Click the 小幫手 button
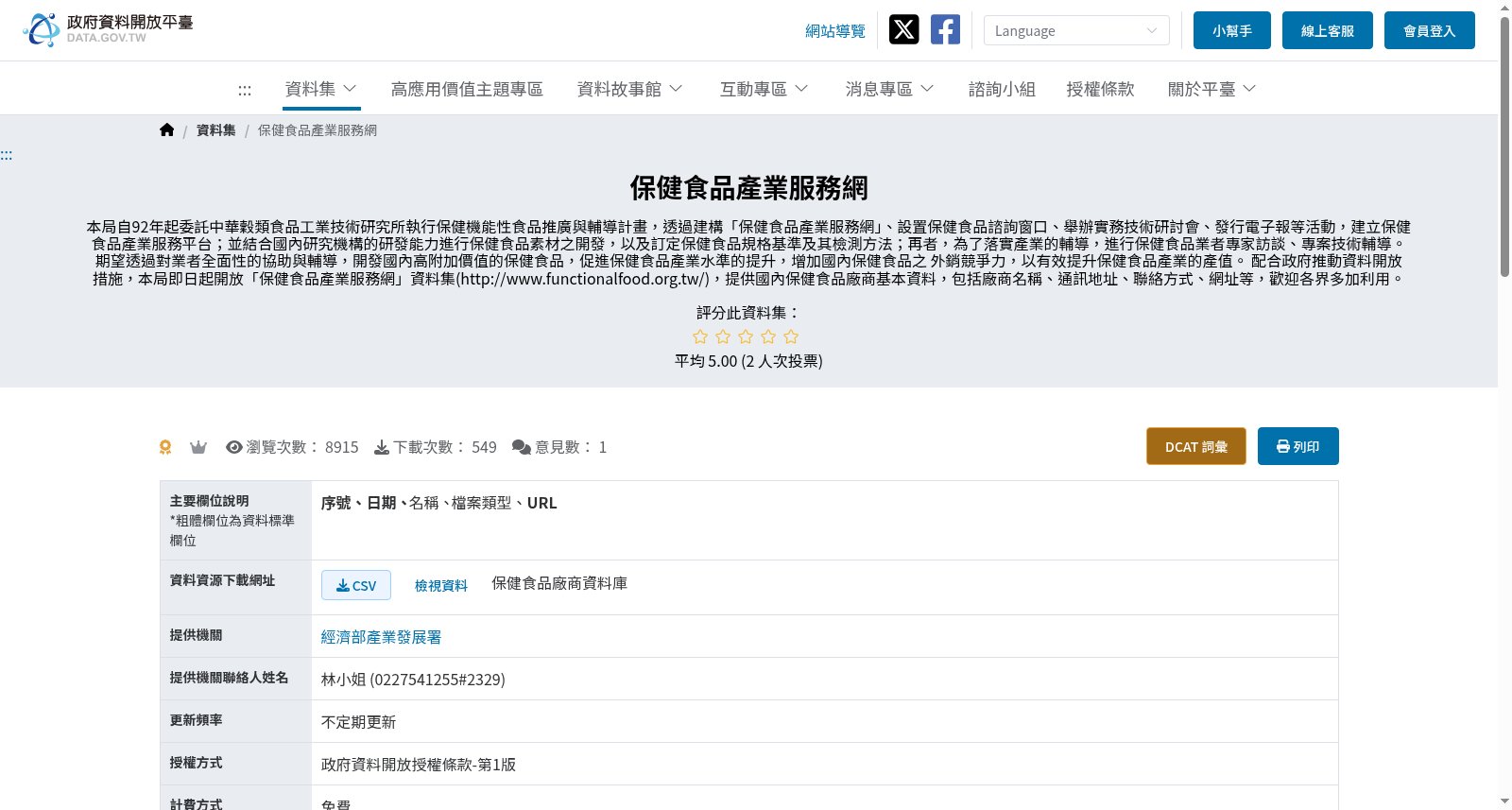The height and width of the screenshot is (810, 1512). [x=1232, y=30]
